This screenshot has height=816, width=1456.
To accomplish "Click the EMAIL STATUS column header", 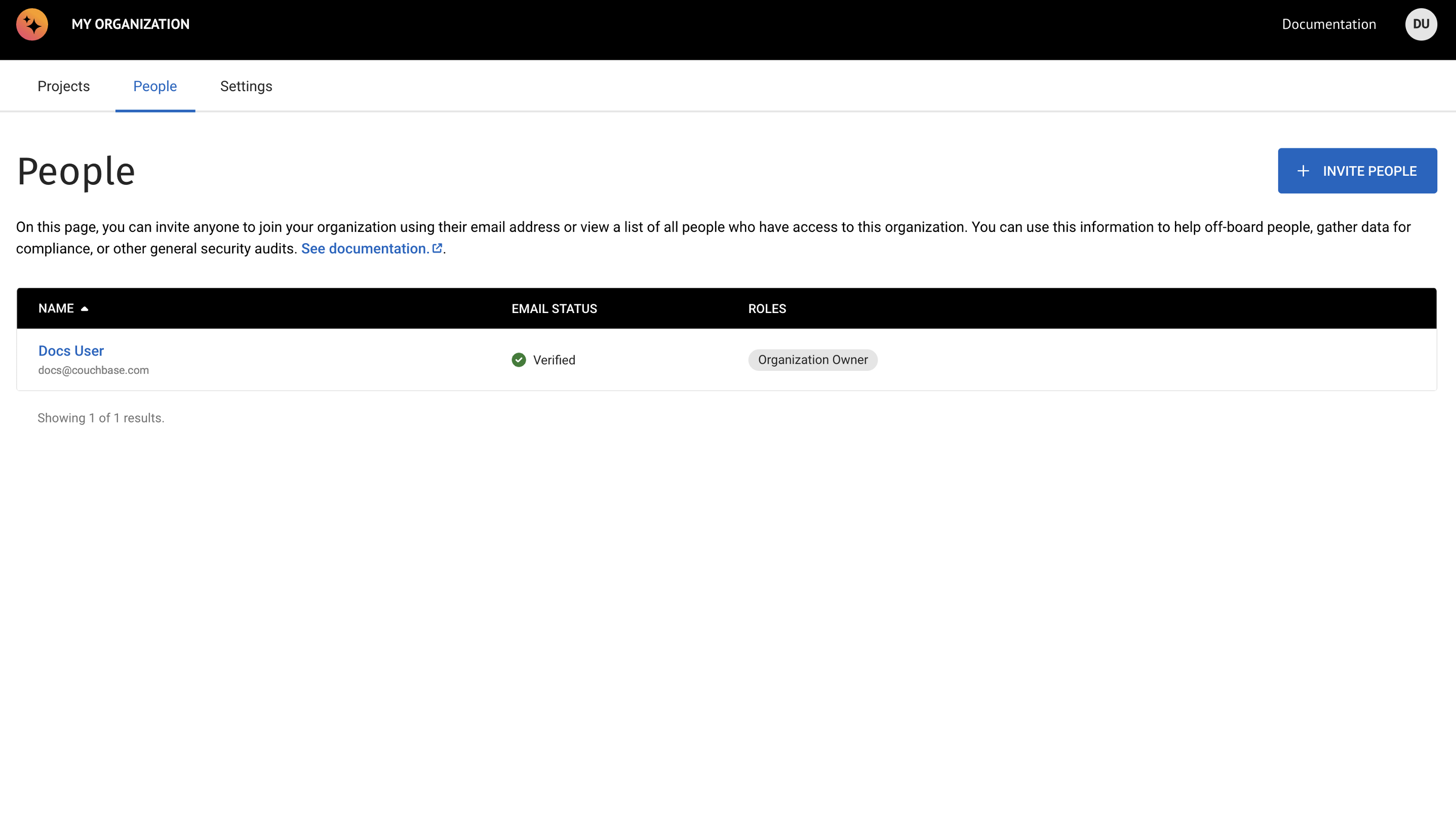I will (x=554, y=308).
